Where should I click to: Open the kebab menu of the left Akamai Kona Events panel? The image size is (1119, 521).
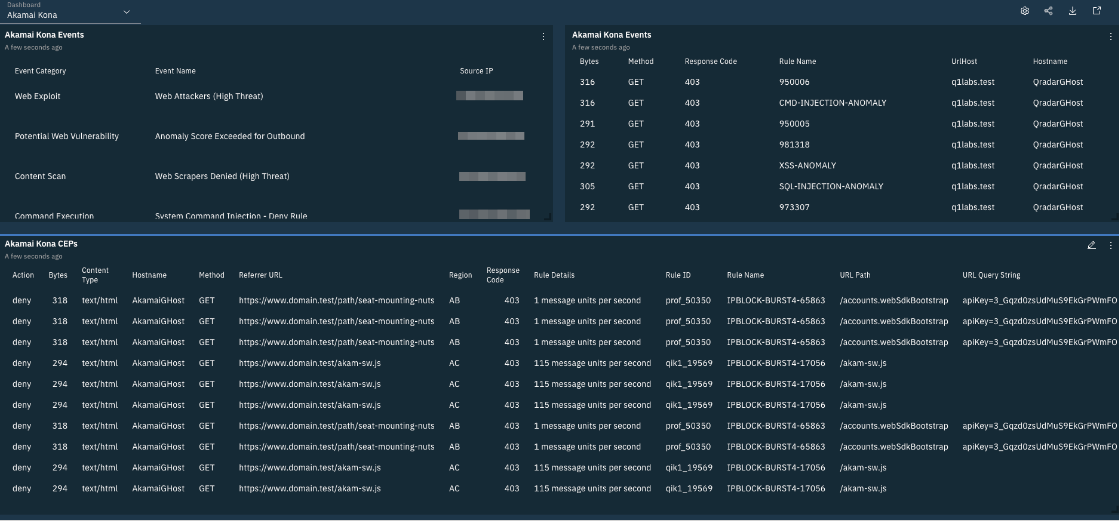[x=544, y=36]
